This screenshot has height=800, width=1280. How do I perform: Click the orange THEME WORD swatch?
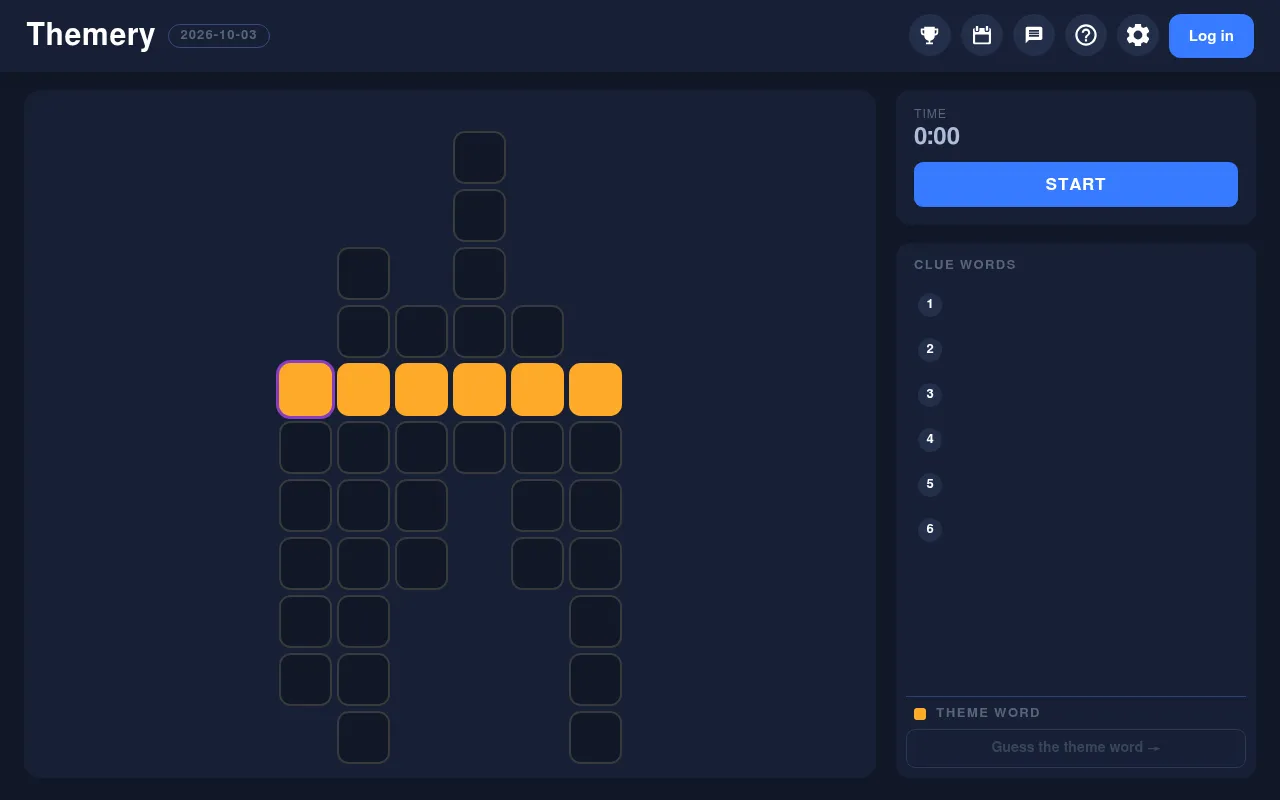point(920,714)
